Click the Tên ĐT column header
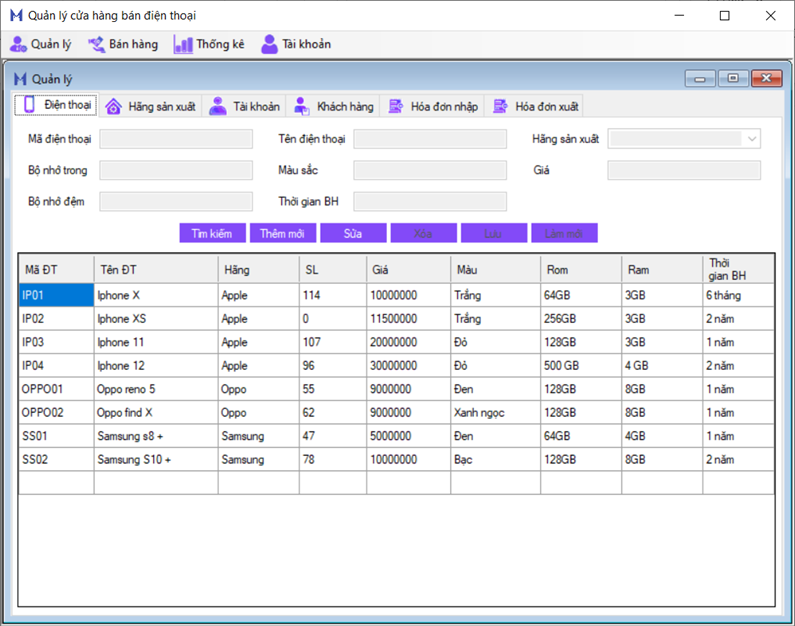The width and height of the screenshot is (795, 626). tap(156, 270)
